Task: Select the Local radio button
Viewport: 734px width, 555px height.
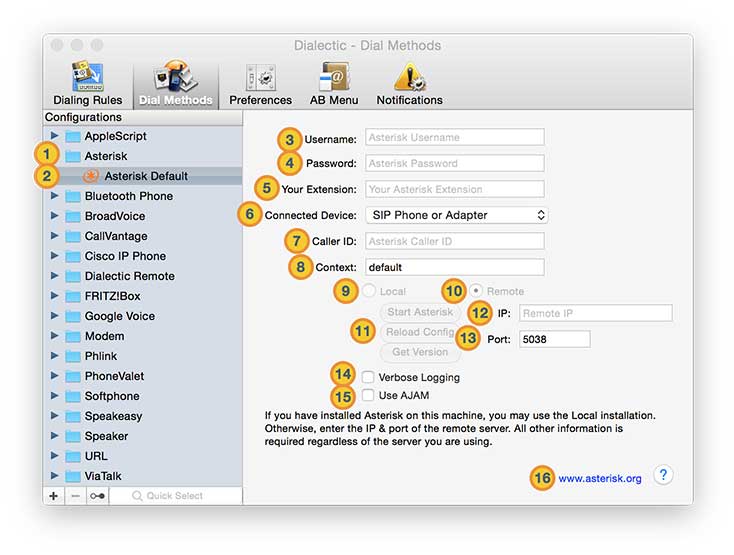Action: pos(369,291)
